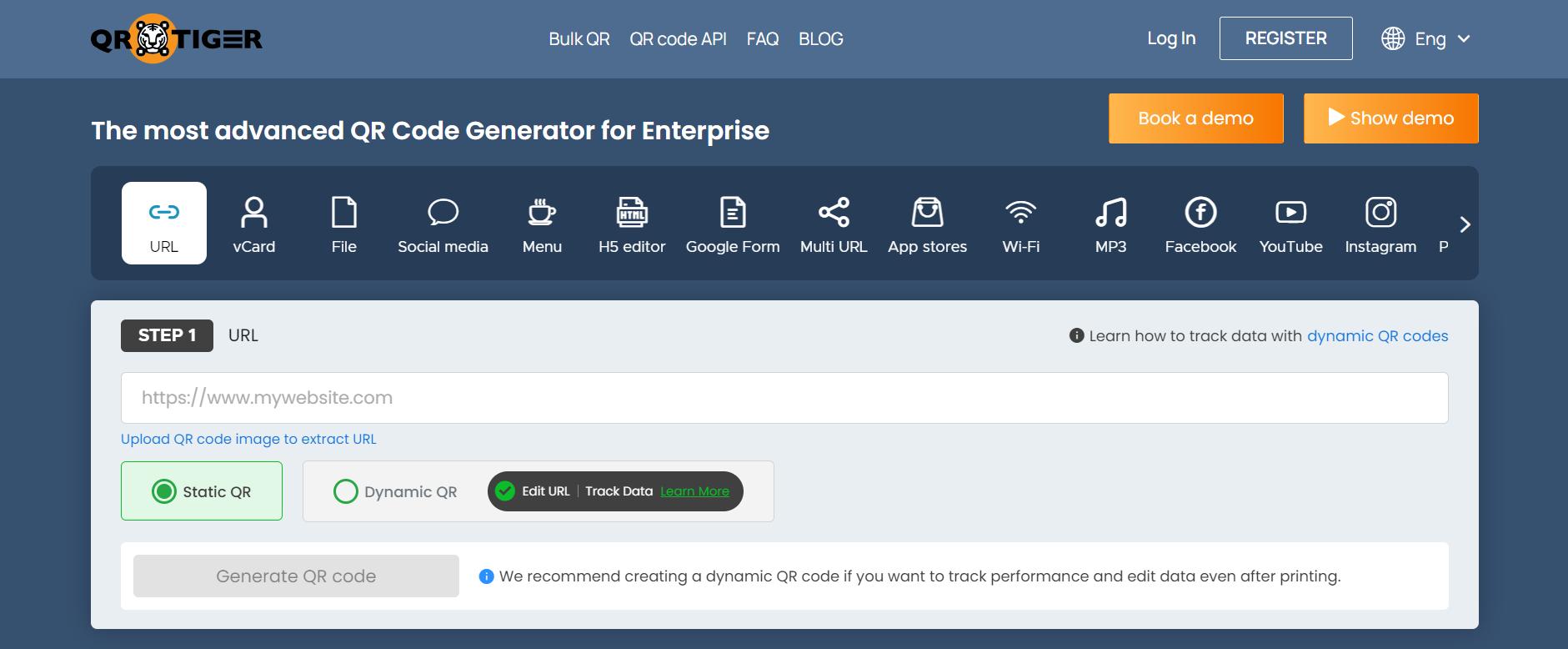Viewport: 1568px width, 649px height.
Task: Select the vCard QR type icon
Action: (x=253, y=214)
